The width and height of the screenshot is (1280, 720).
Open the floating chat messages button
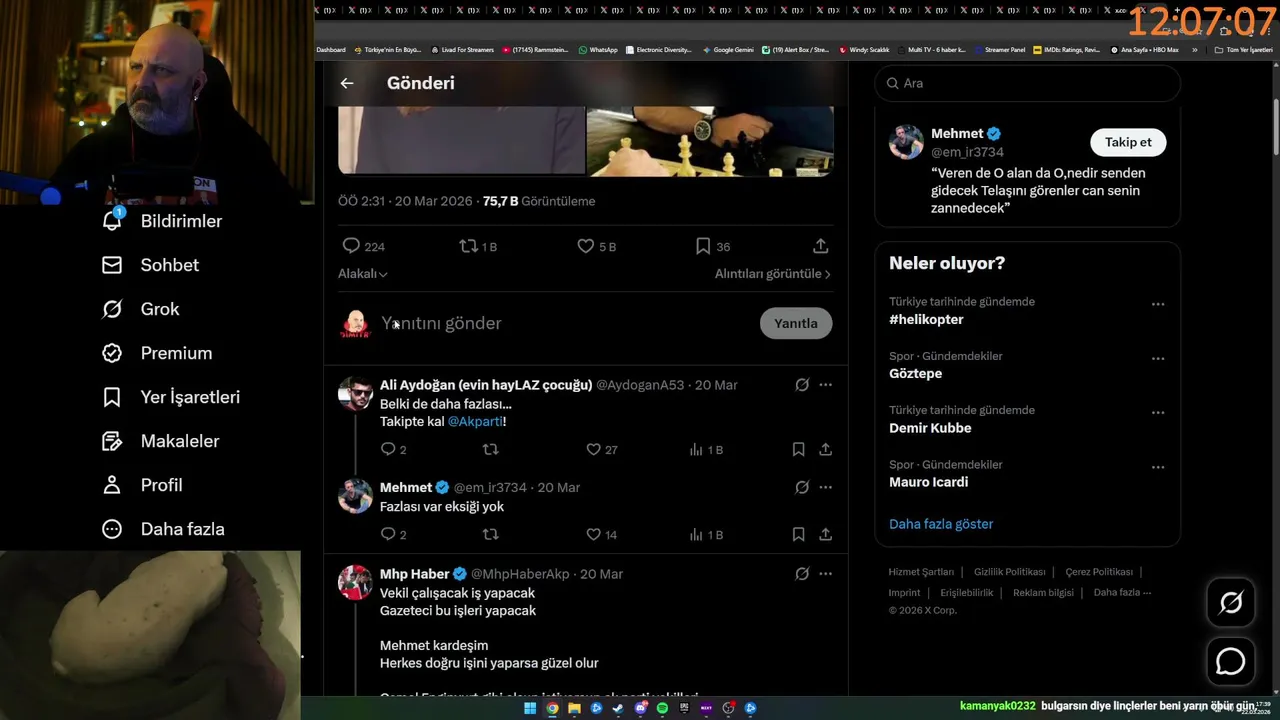pyautogui.click(x=1230, y=662)
